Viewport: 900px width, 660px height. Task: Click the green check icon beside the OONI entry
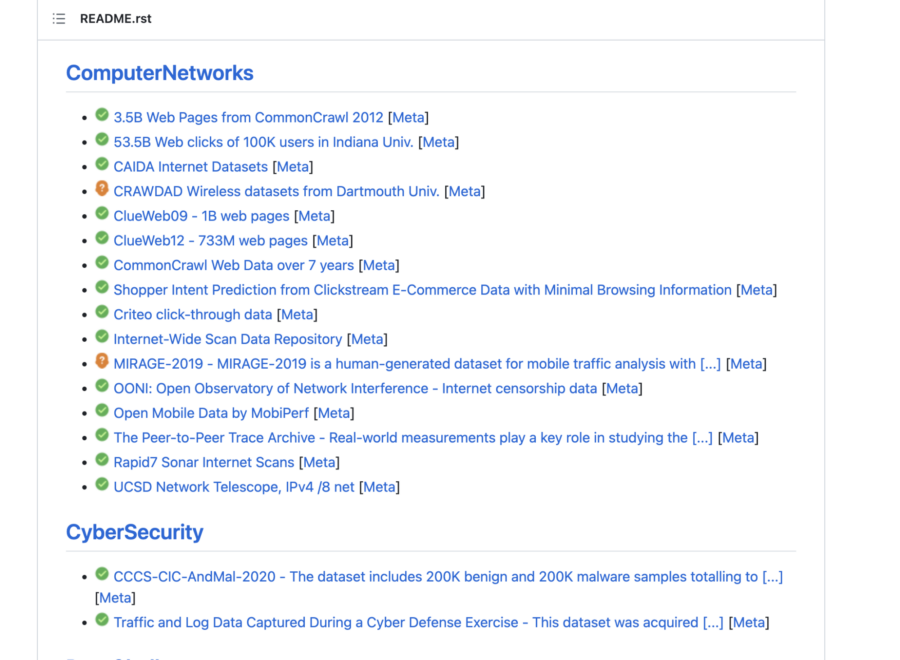coord(102,386)
